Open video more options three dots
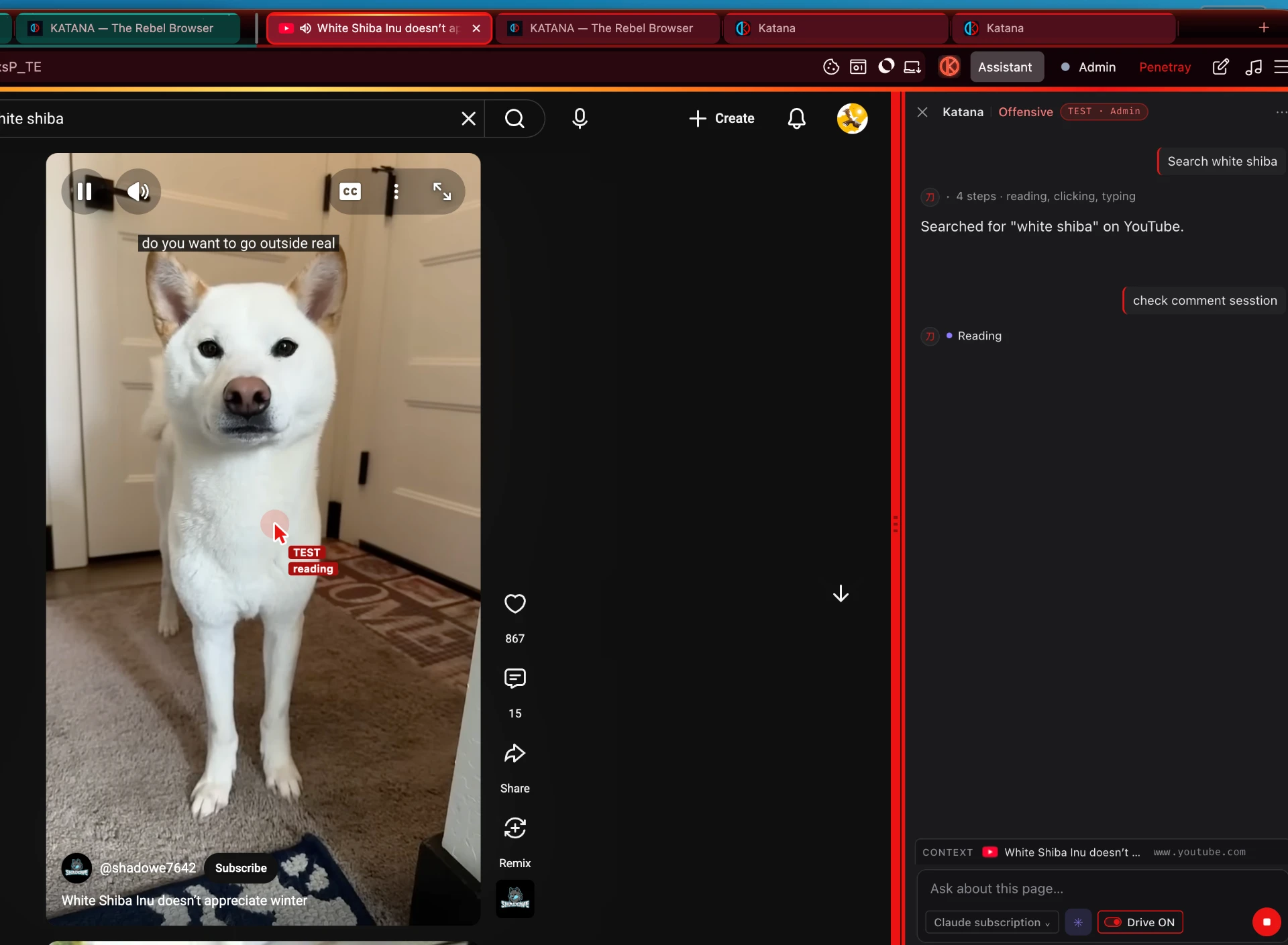The image size is (1288, 945). 396,191
